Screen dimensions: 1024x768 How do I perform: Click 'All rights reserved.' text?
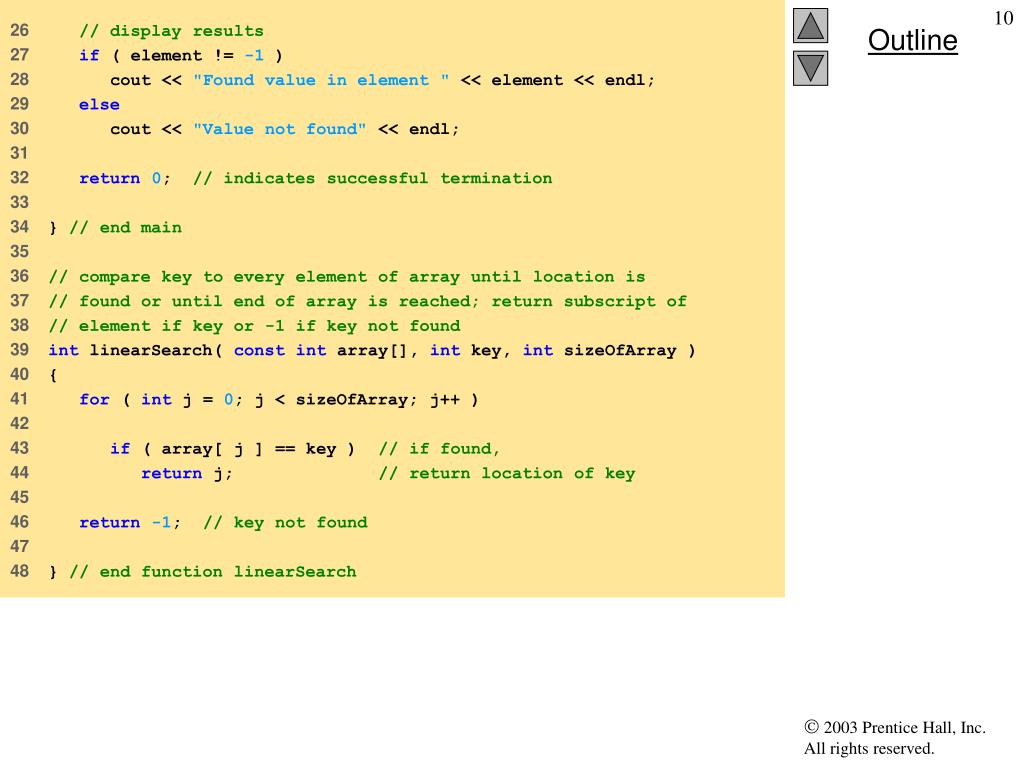pos(869,748)
